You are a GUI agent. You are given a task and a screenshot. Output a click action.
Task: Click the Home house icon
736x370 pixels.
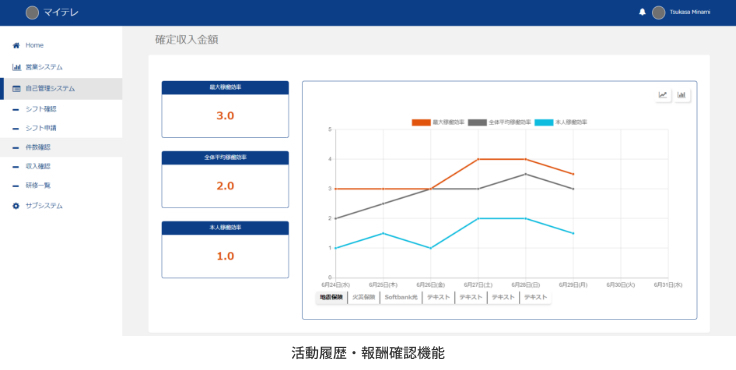(x=16, y=46)
